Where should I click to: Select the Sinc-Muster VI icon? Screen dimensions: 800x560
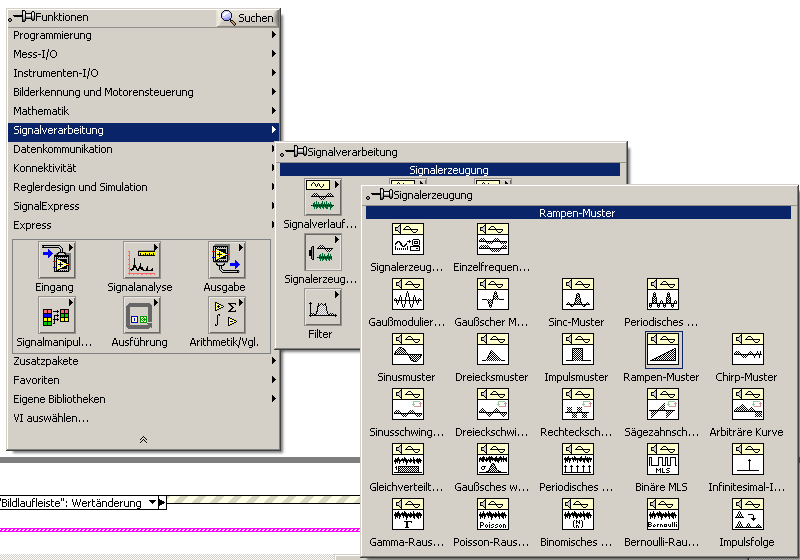pos(578,295)
